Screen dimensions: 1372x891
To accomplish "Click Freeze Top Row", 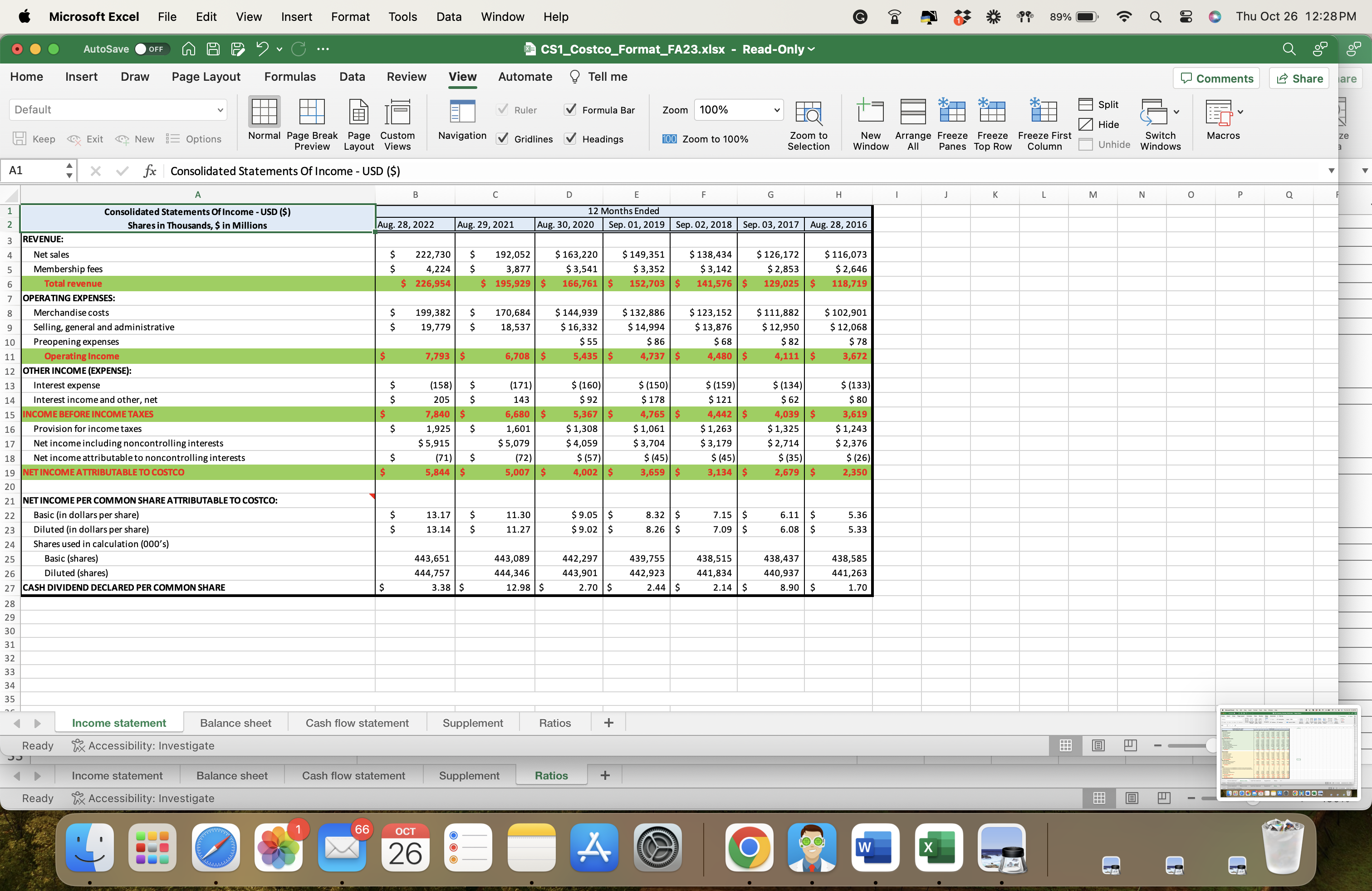I will click(992, 124).
